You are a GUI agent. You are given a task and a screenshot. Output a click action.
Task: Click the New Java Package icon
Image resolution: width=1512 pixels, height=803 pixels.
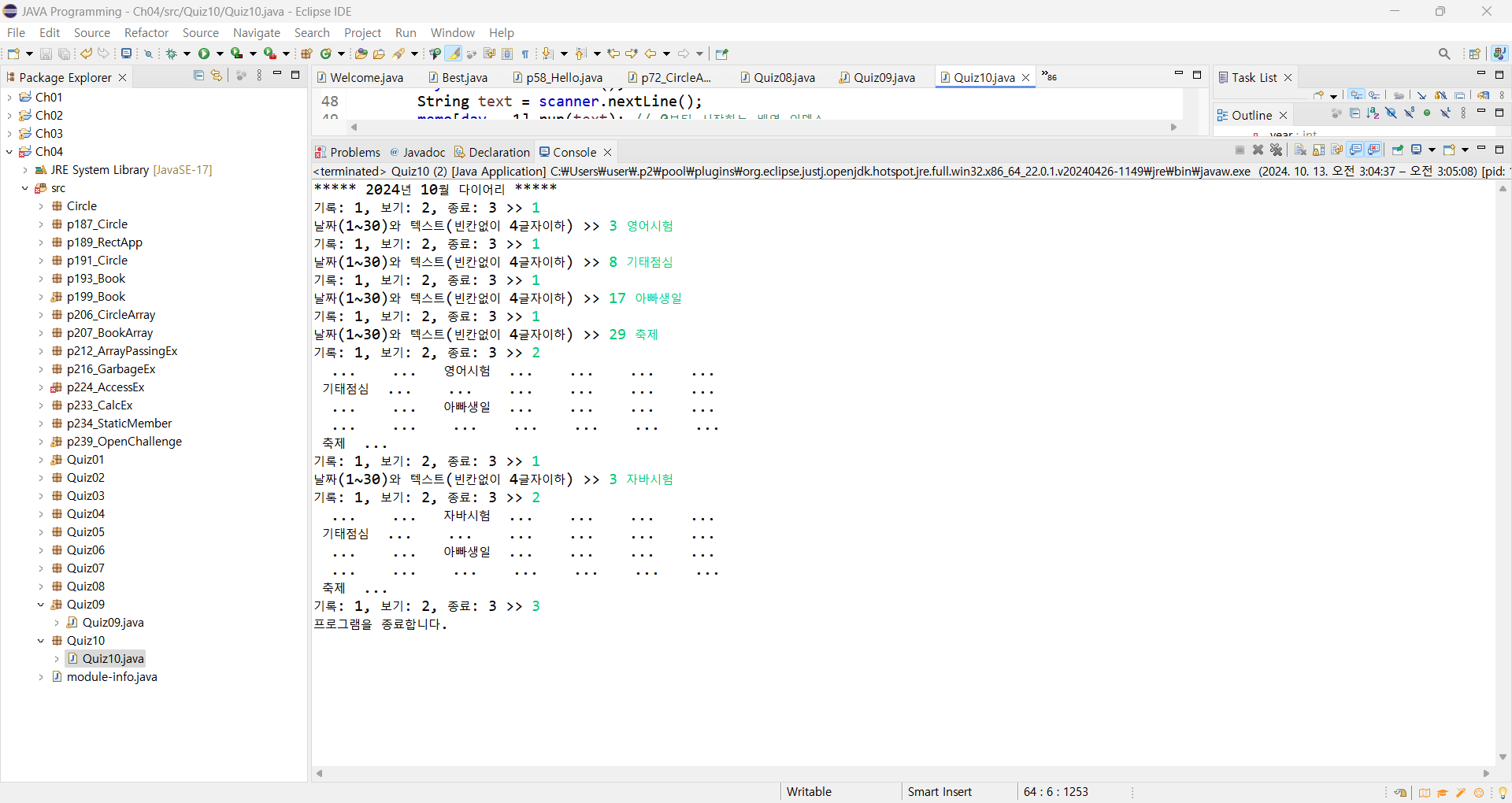(x=307, y=54)
